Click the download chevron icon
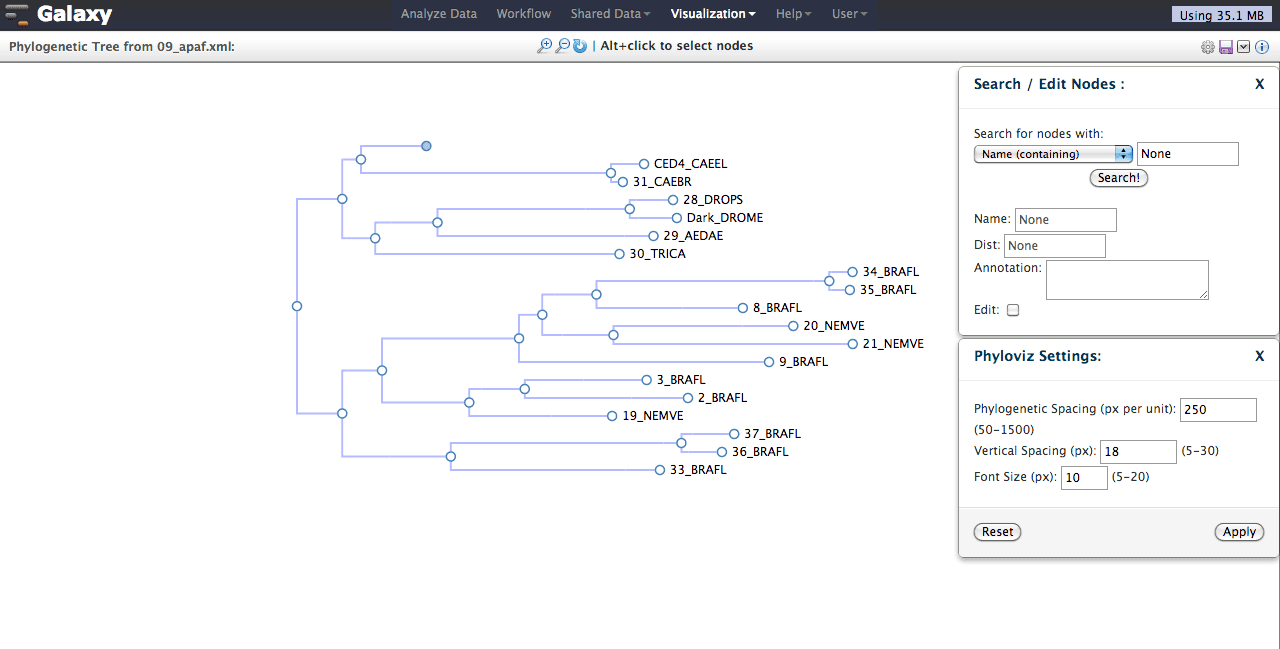The image size is (1280, 649). point(1243,46)
